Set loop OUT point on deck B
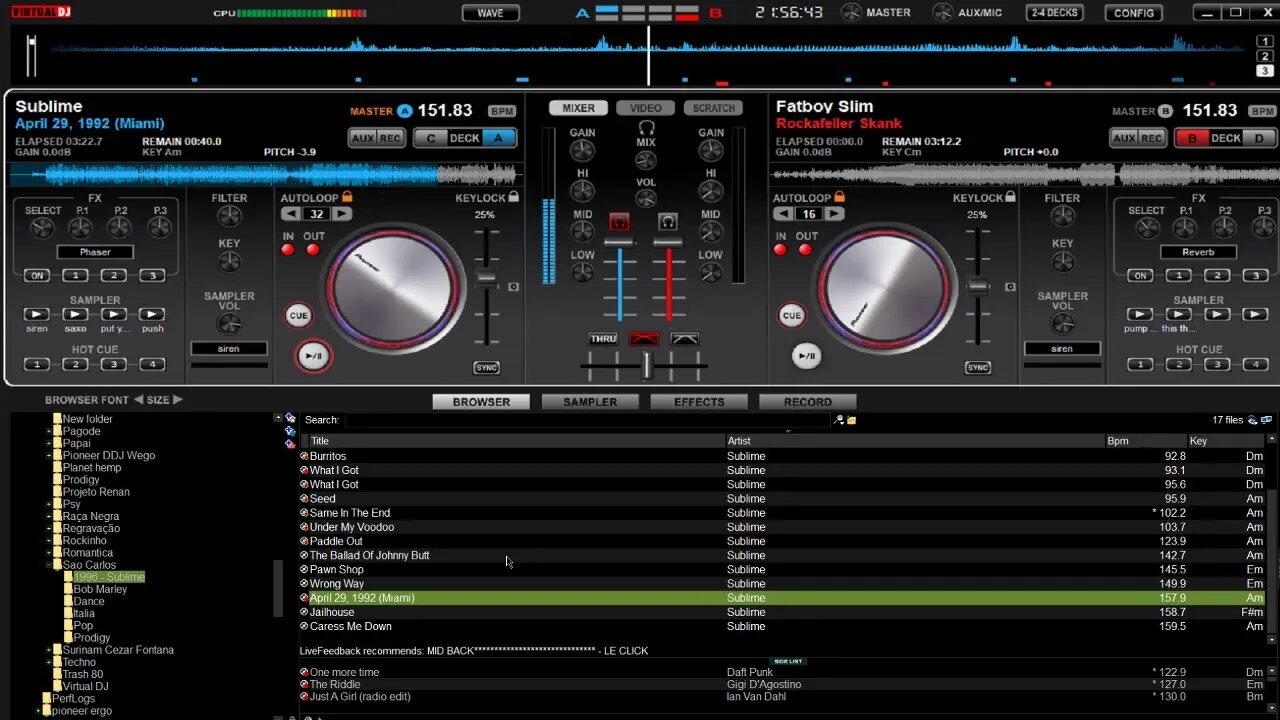 point(805,249)
